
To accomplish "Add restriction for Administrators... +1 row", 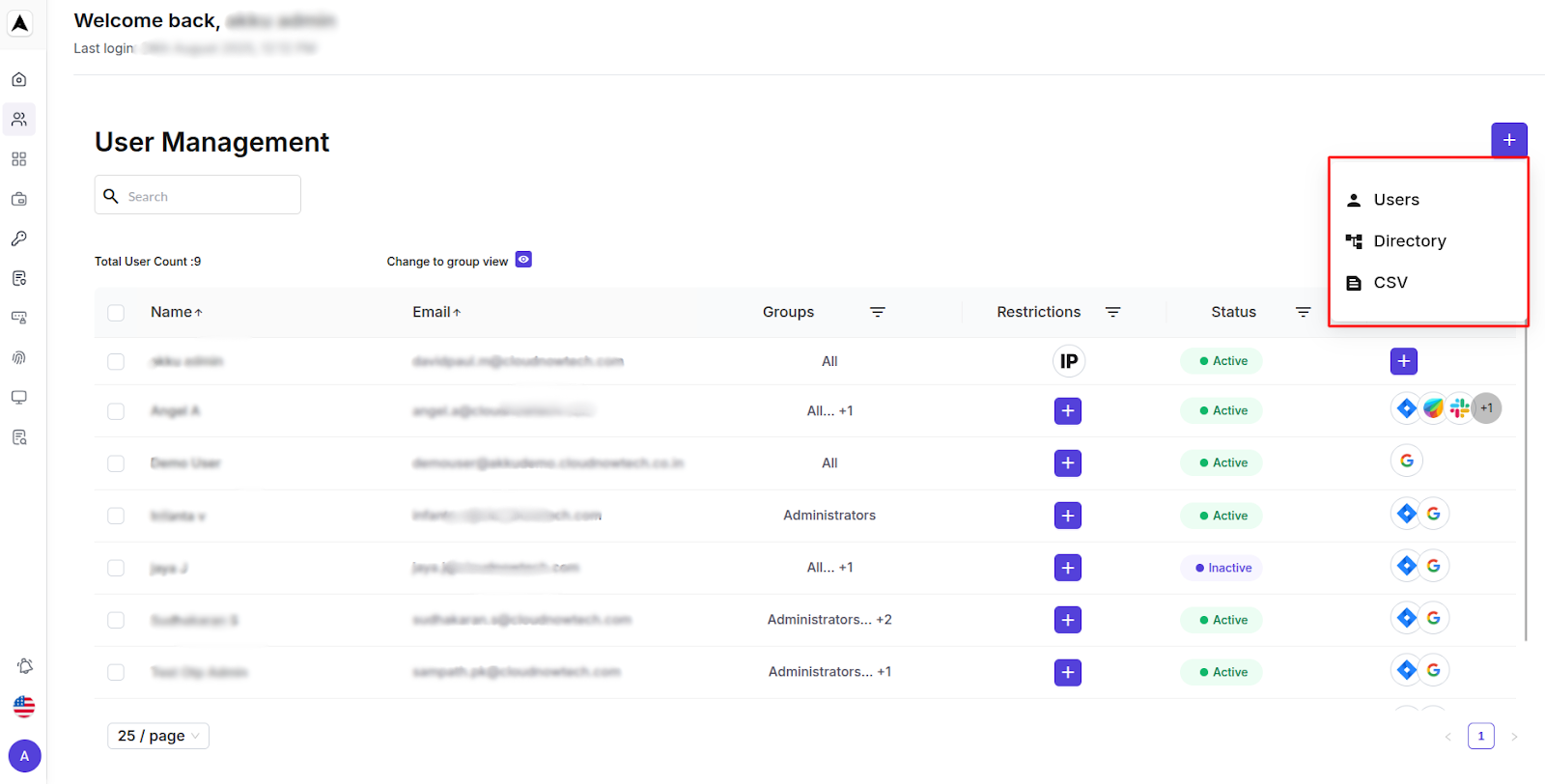I will [1068, 672].
